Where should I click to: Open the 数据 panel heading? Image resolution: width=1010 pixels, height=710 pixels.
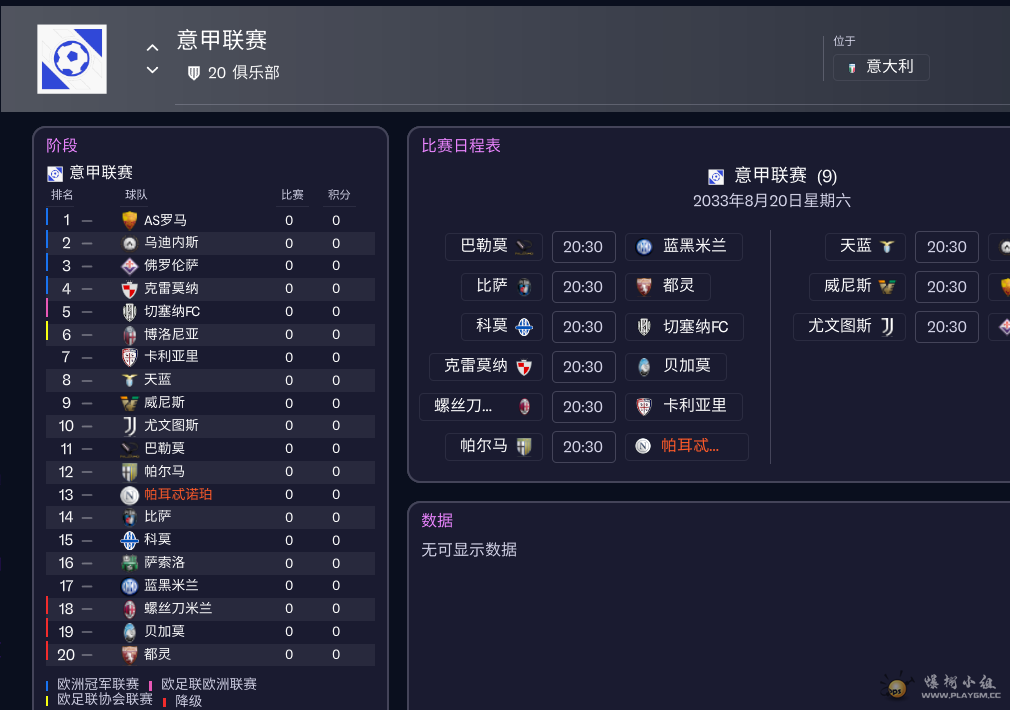click(437, 520)
